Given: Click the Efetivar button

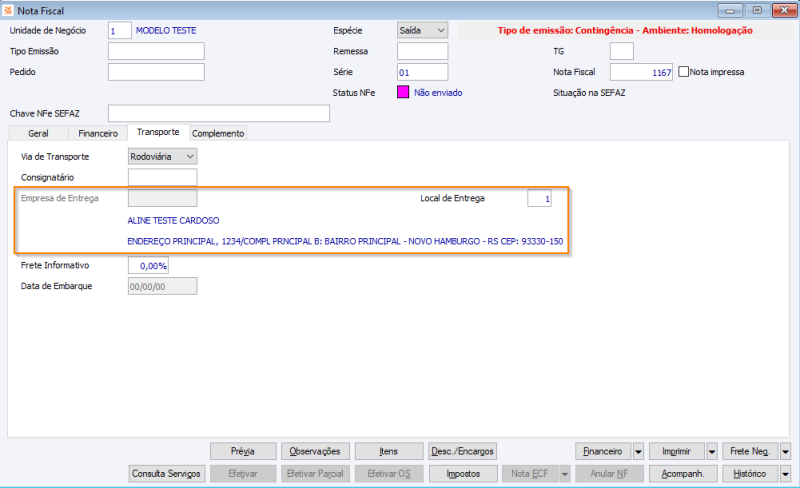Looking at the screenshot, I should [x=243, y=474].
